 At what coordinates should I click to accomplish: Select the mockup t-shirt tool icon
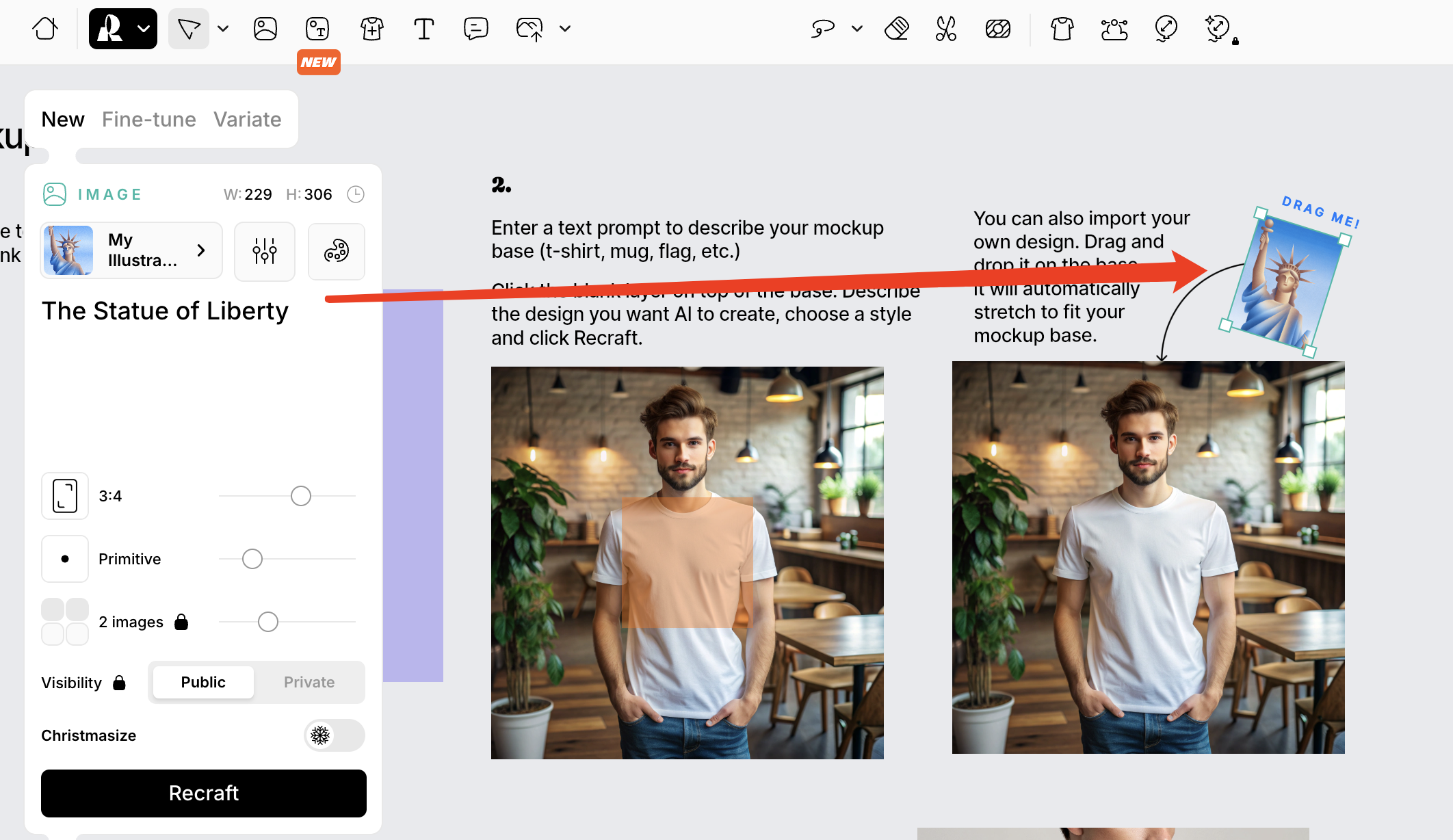[x=371, y=29]
